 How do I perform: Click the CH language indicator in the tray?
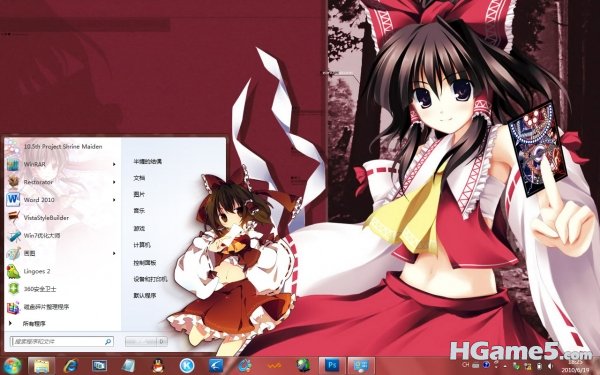[x=465, y=365]
